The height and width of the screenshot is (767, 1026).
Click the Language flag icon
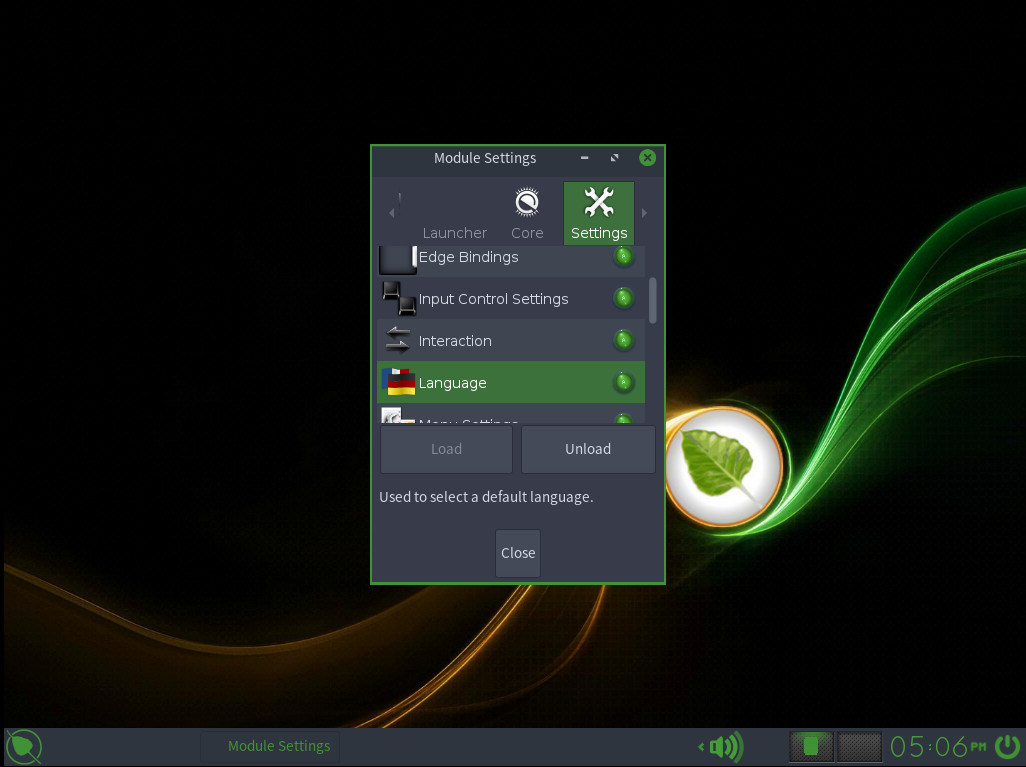[398, 383]
